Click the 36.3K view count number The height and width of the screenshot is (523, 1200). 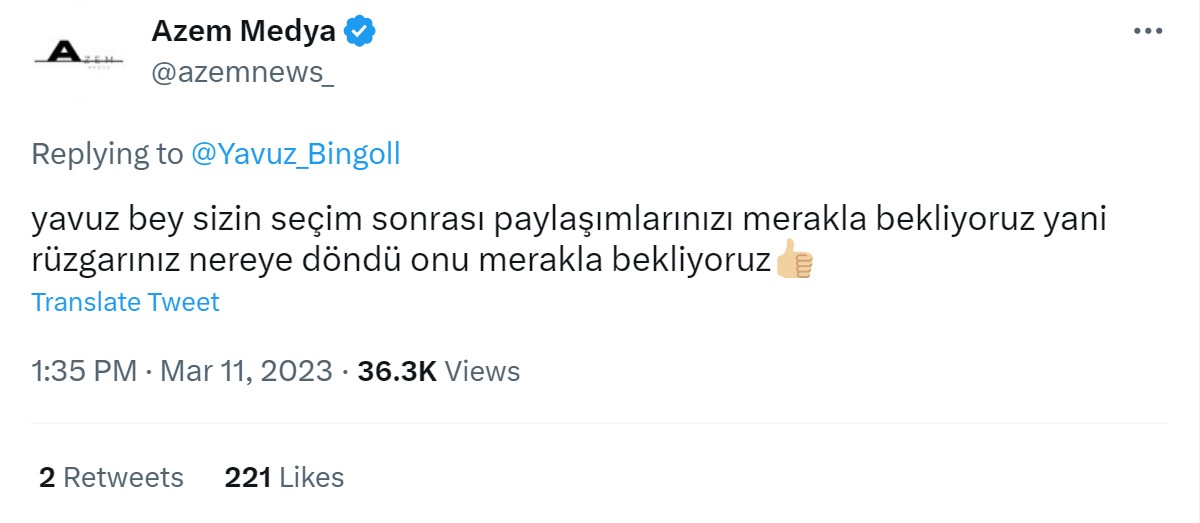point(397,372)
